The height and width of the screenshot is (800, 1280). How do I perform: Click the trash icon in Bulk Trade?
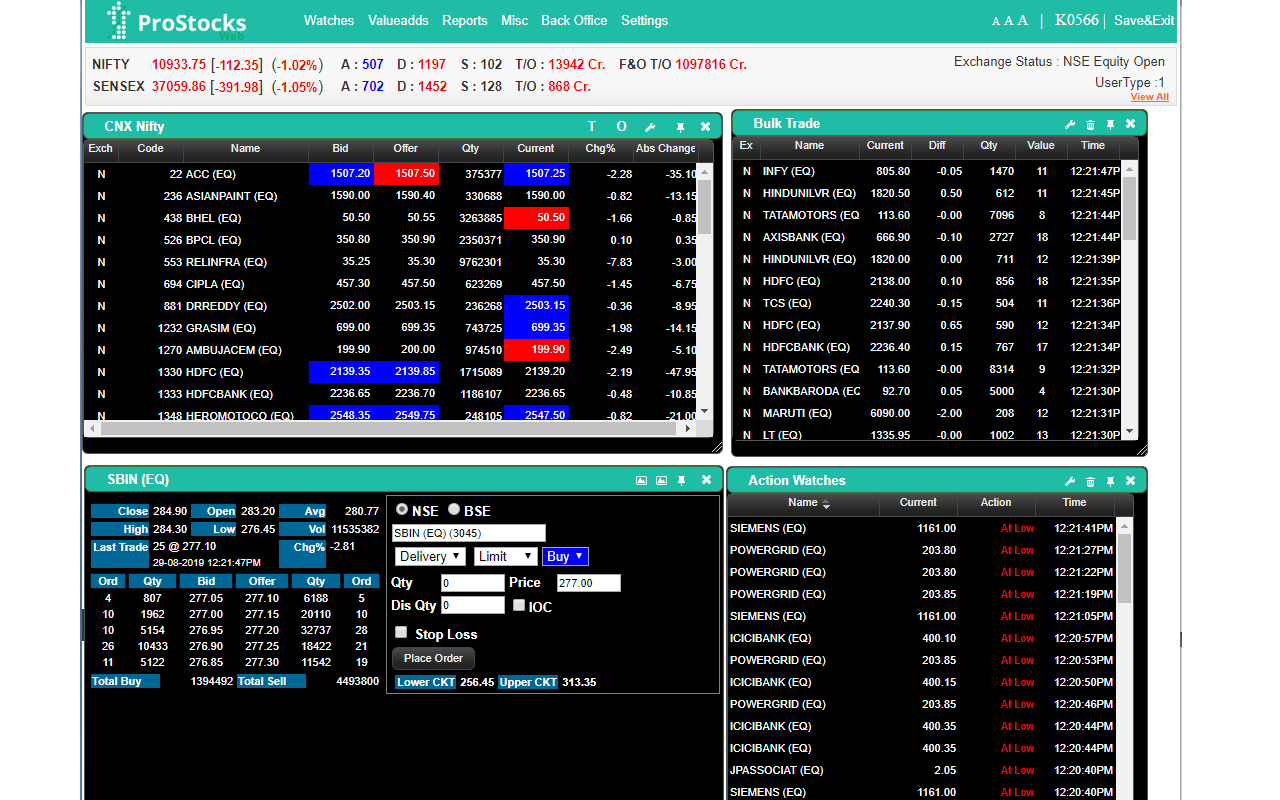pos(1090,124)
